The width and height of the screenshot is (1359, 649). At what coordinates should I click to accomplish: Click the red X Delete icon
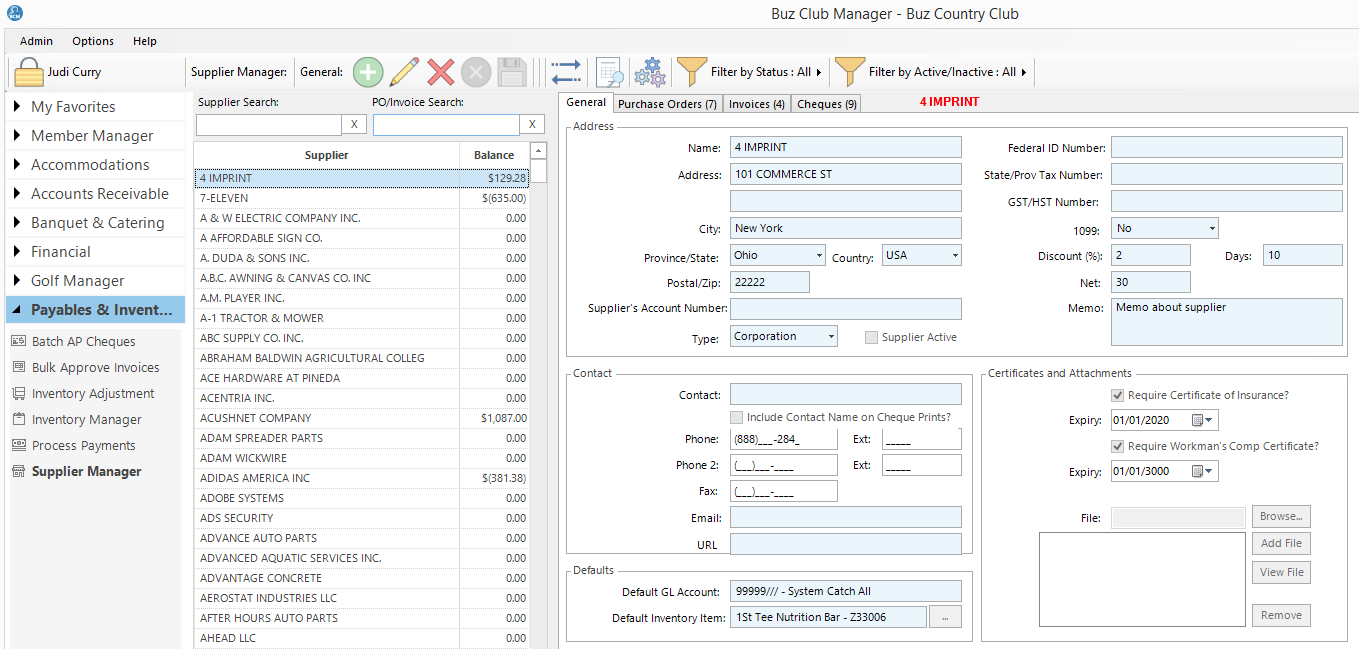(x=440, y=72)
